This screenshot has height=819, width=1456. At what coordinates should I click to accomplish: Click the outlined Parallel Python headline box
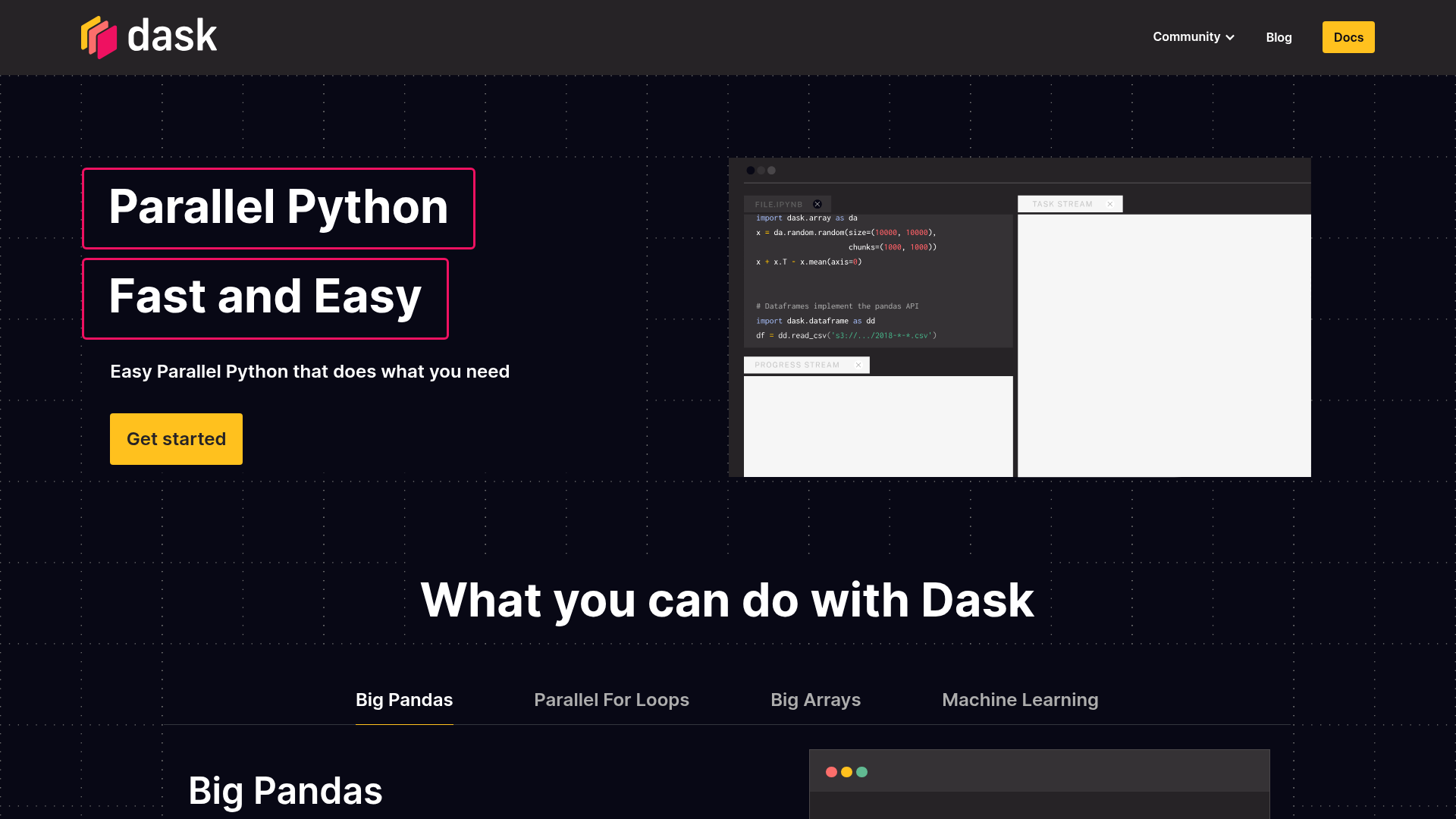point(278,209)
